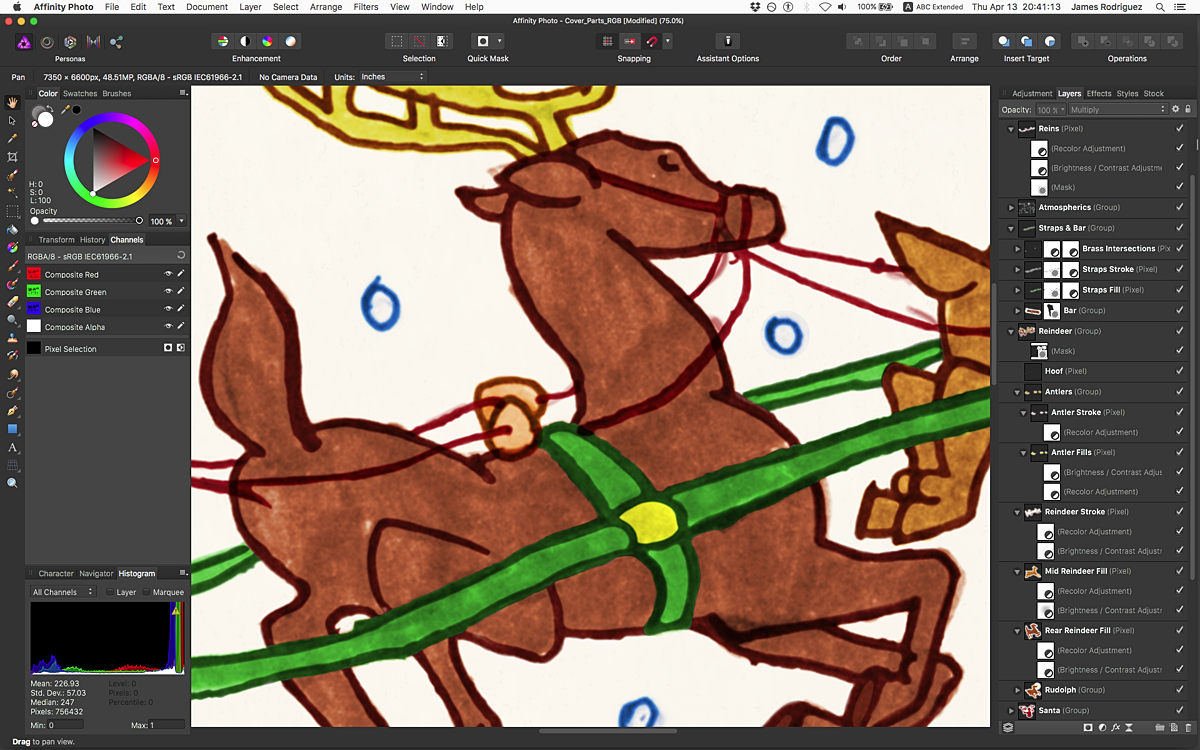Open the Adjustment tab
The image size is (1200, 750).
(1032, 94)
